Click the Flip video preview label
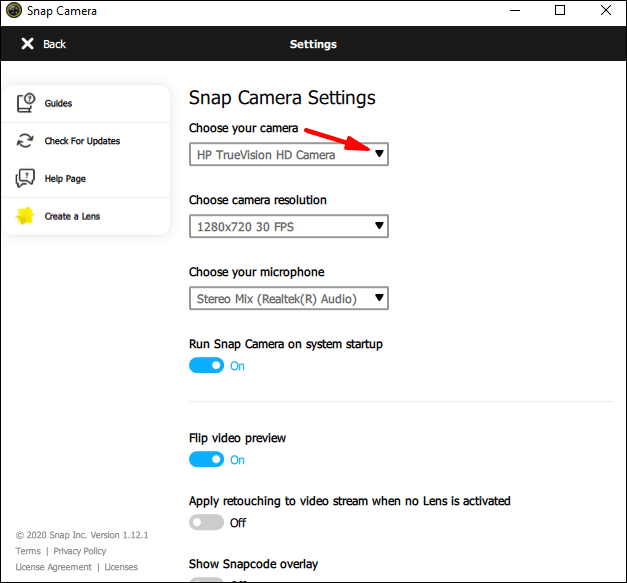627x583 pixels. tap(237, 438)
